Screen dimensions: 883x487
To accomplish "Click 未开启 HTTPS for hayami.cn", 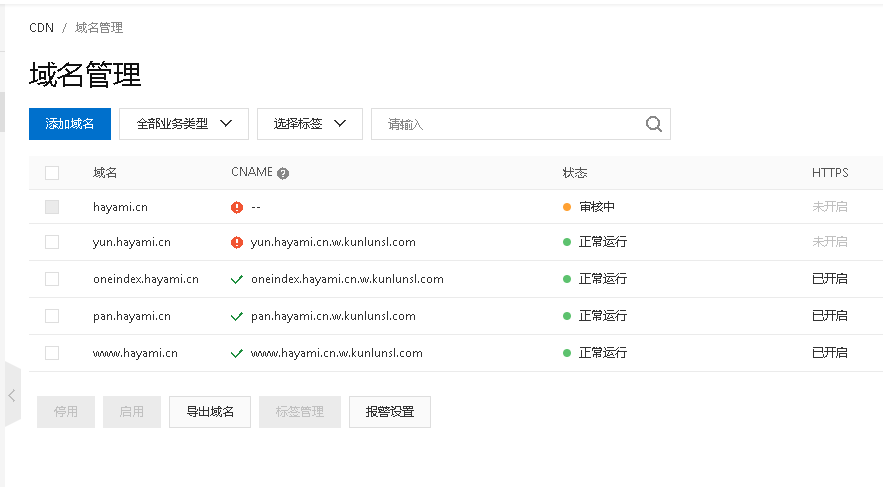I will pyautogui.click(x=830, y=207).
